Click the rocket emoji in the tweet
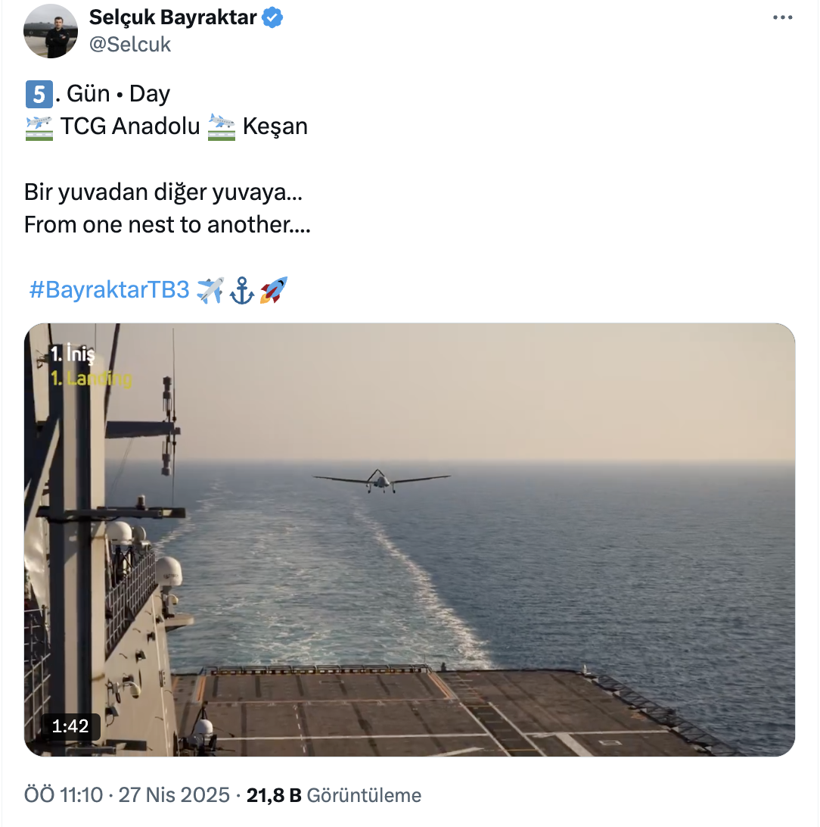The width and height of the screenshot is (820, 827). (x=271, y=288)
